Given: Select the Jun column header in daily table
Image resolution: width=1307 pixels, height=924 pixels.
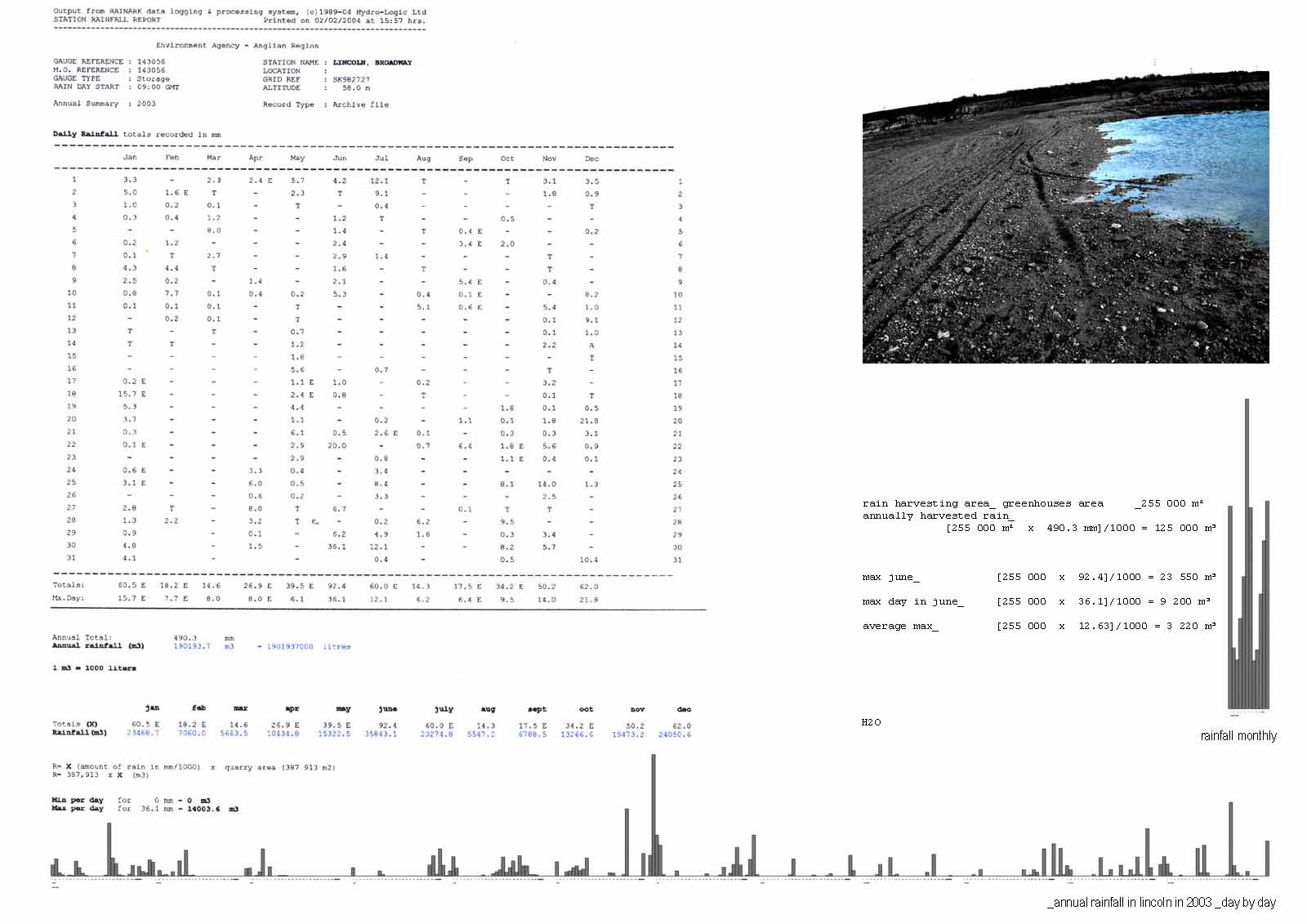Looking at the screenshot, I should point(340,158).
